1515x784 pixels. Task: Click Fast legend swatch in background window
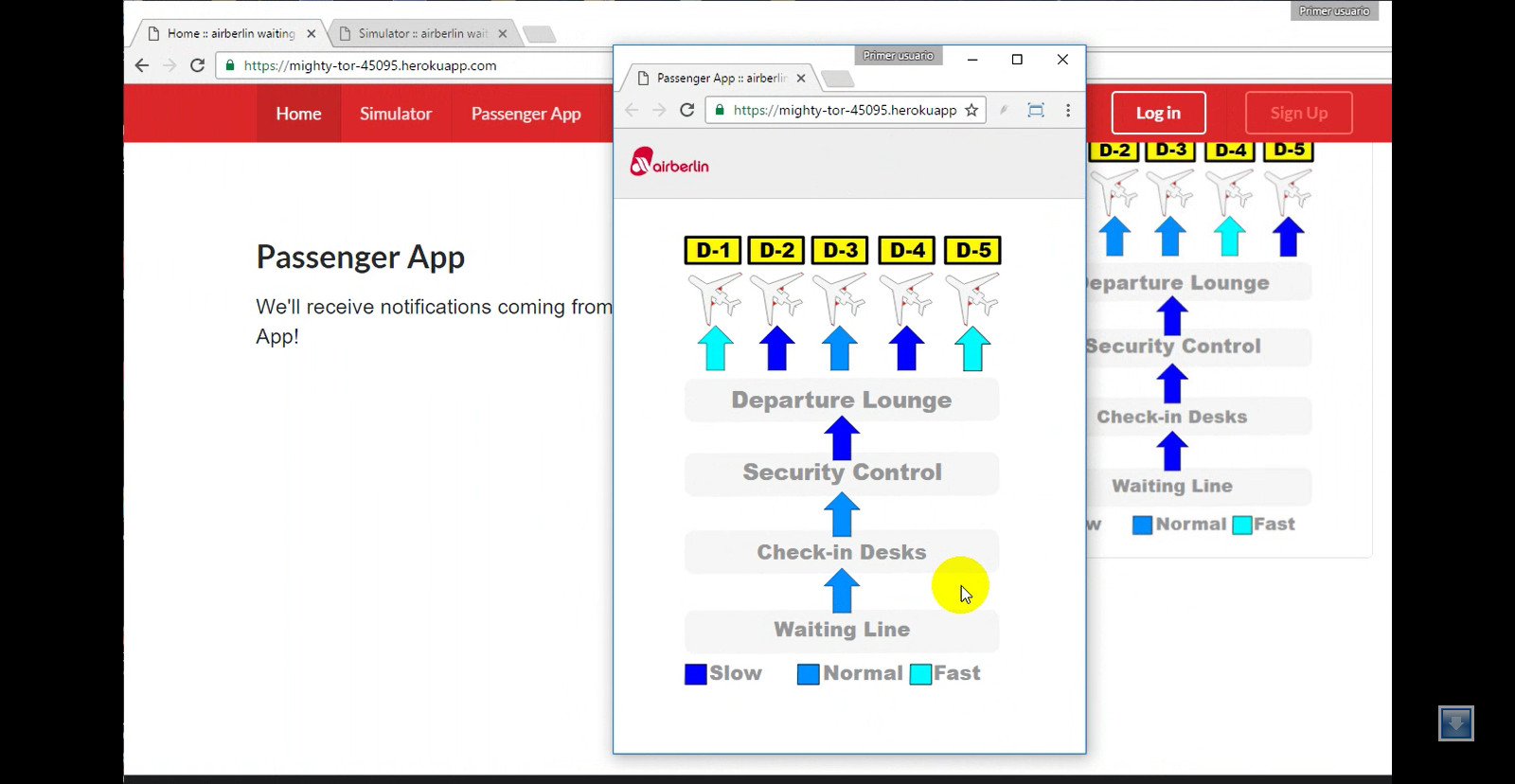(1242, 525)
